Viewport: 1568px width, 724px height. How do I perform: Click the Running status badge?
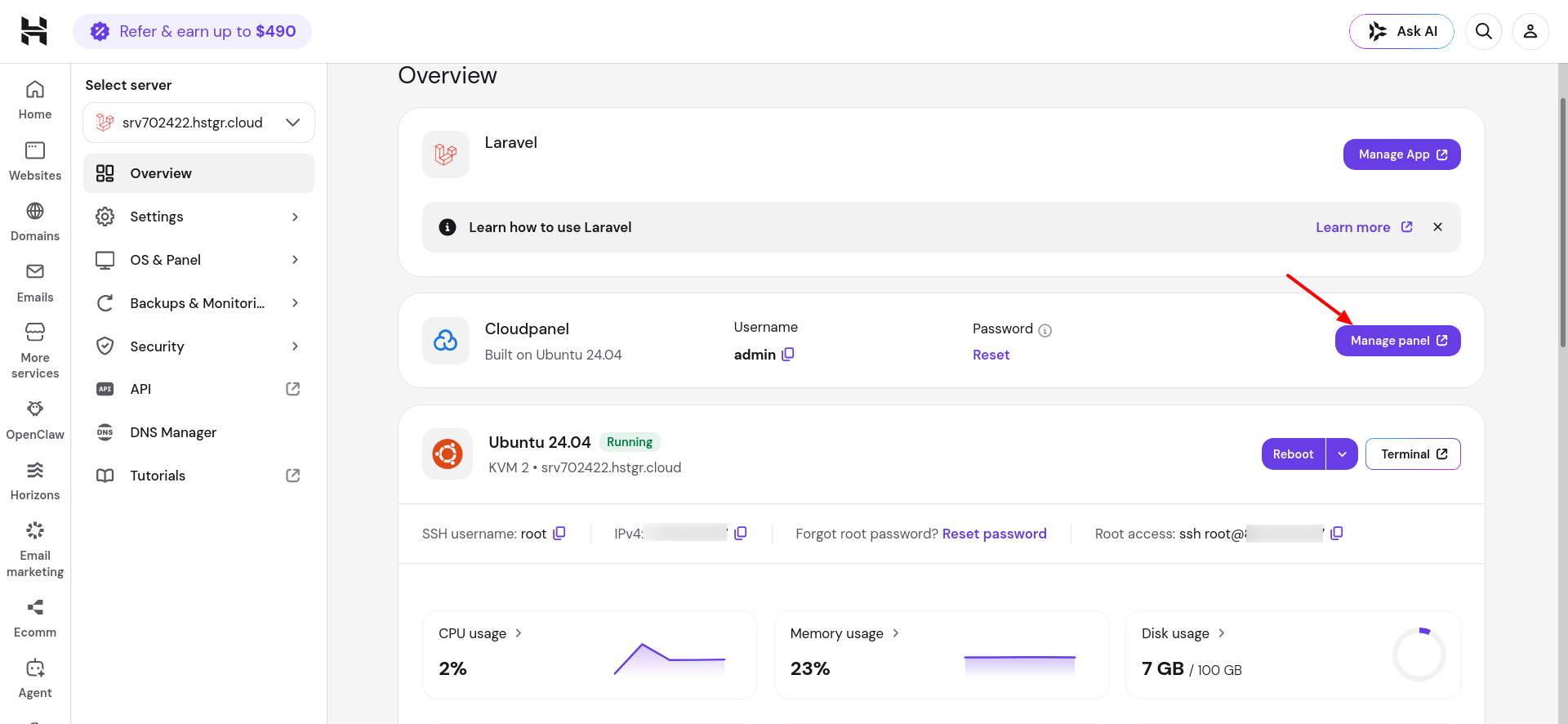[630, 442]
